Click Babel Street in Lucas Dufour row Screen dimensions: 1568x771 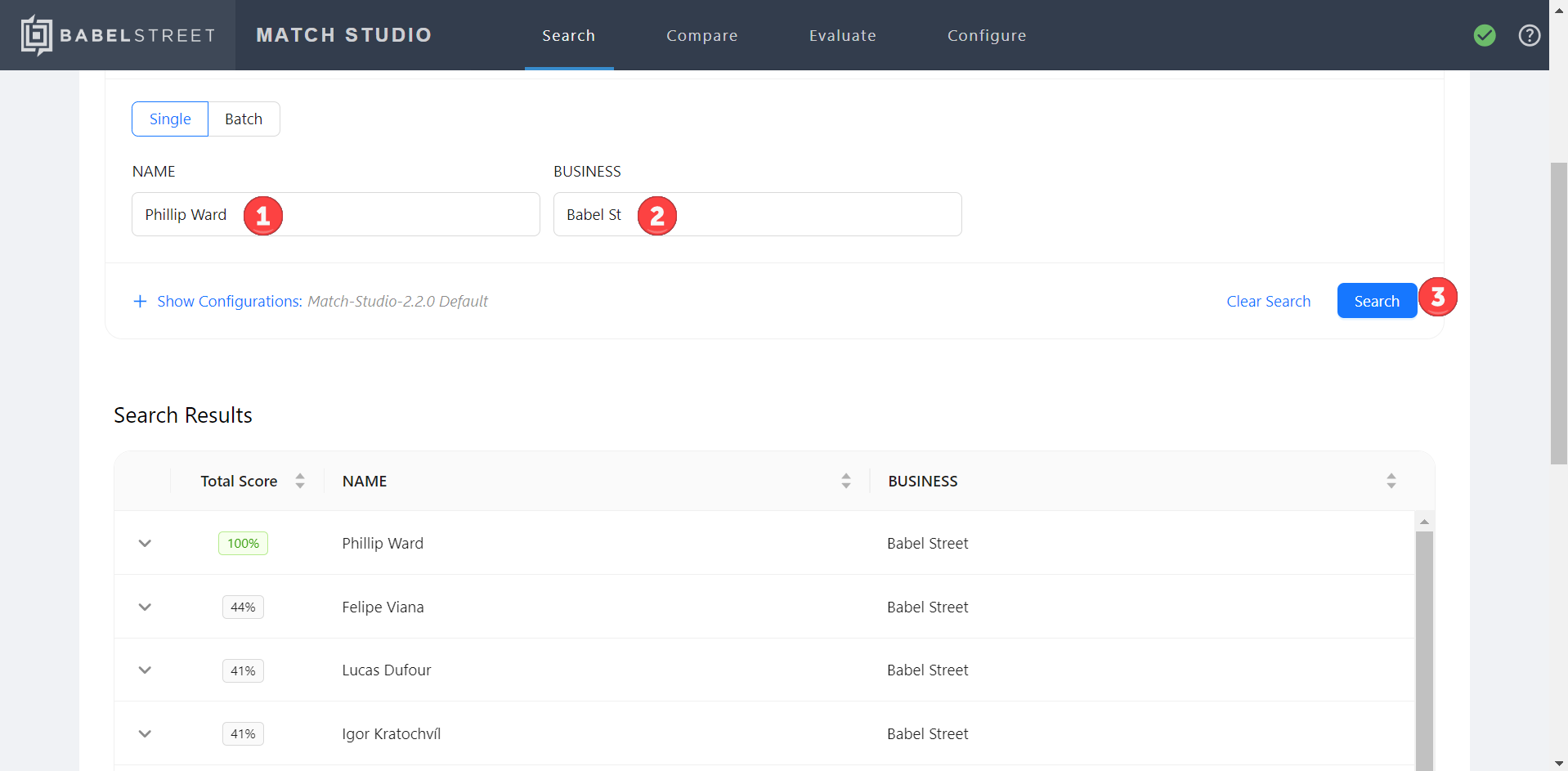click(927, 670)
